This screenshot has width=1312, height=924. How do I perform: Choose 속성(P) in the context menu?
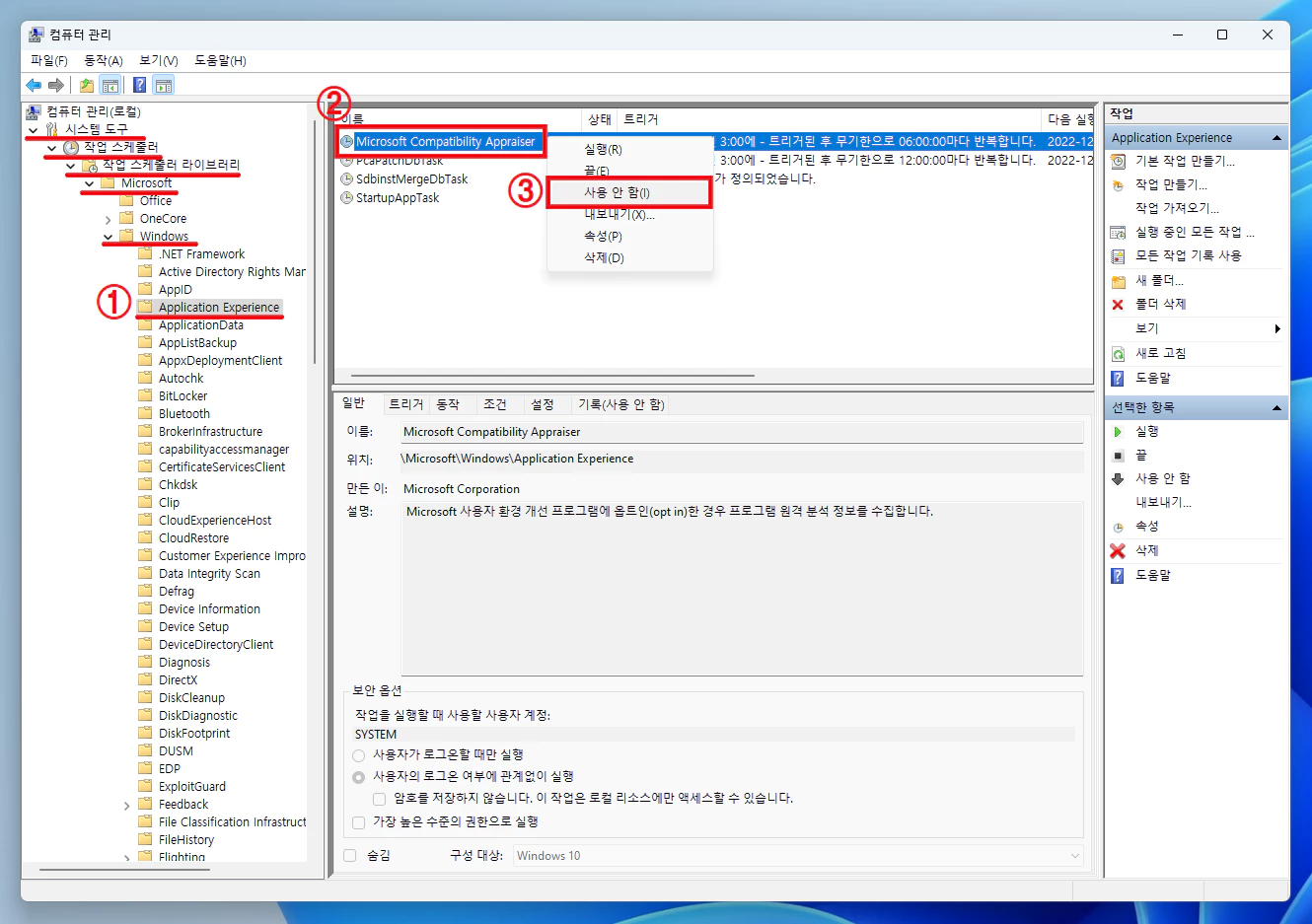tap(629, 237)
